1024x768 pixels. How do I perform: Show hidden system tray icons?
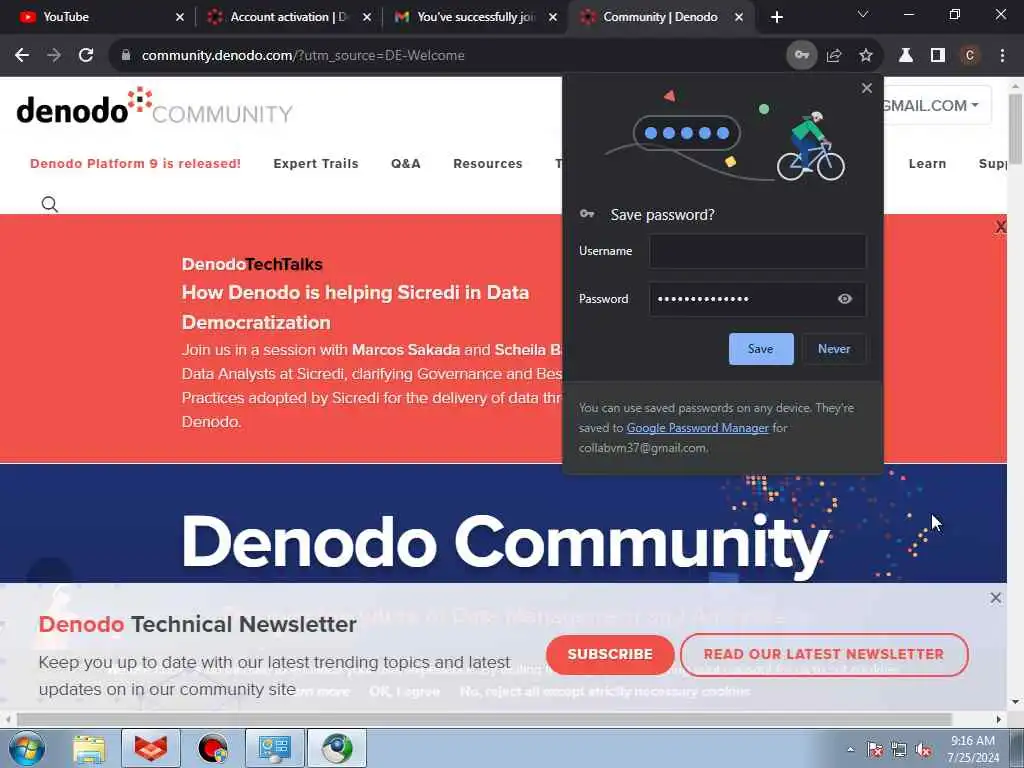pos(850,750)
